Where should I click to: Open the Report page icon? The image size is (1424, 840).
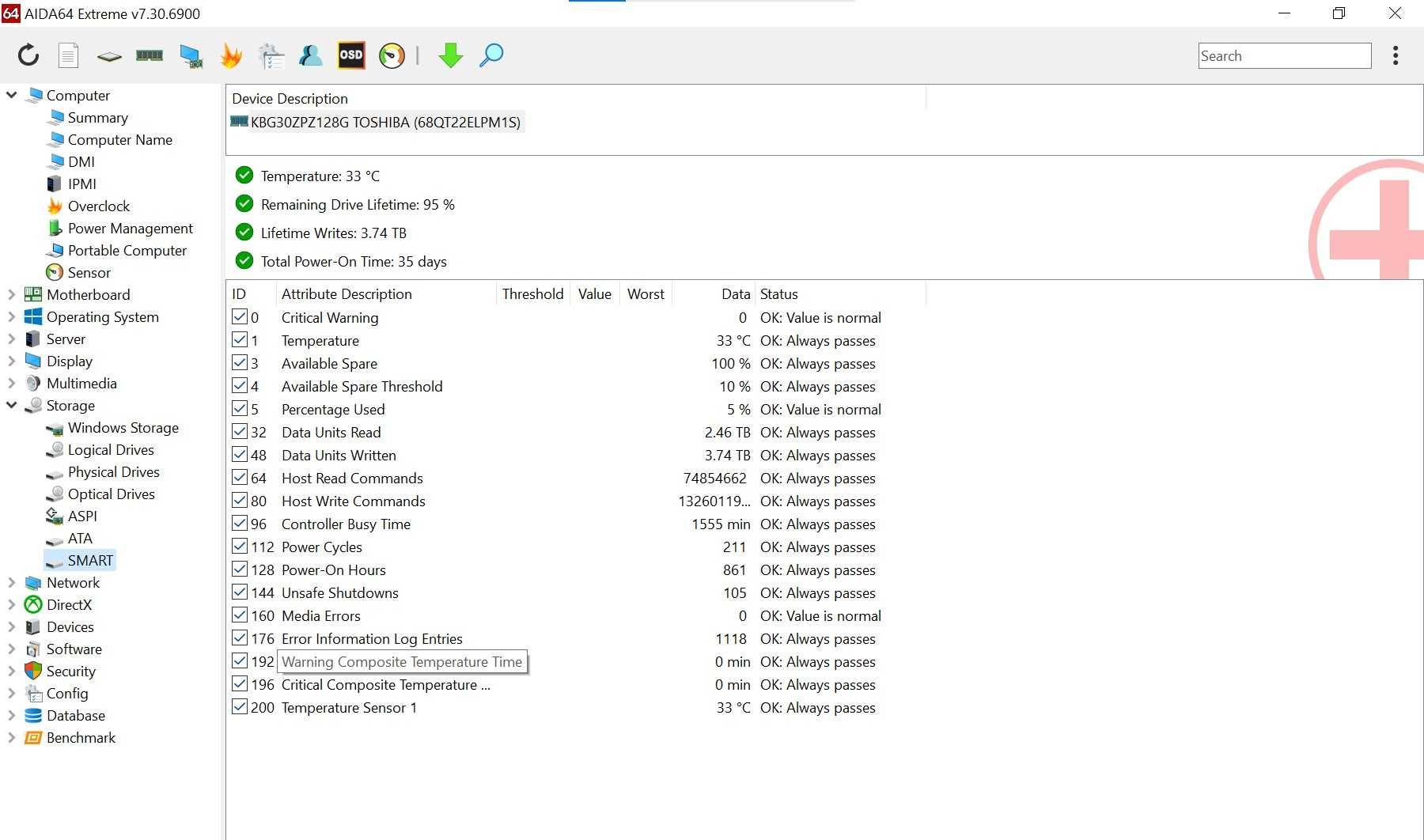tap(69, 55)
